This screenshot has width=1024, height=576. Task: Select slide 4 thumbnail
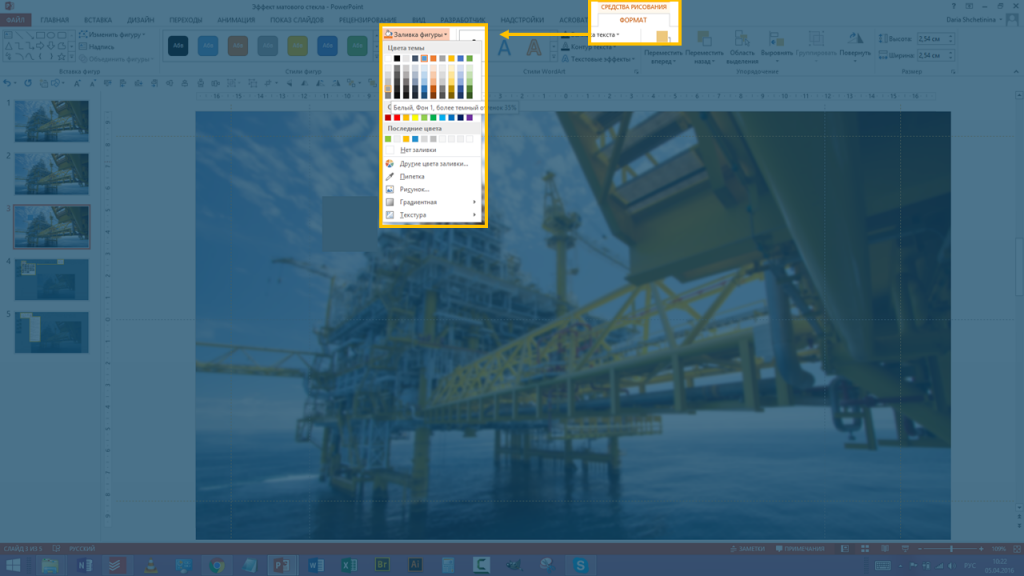[51, 279]
